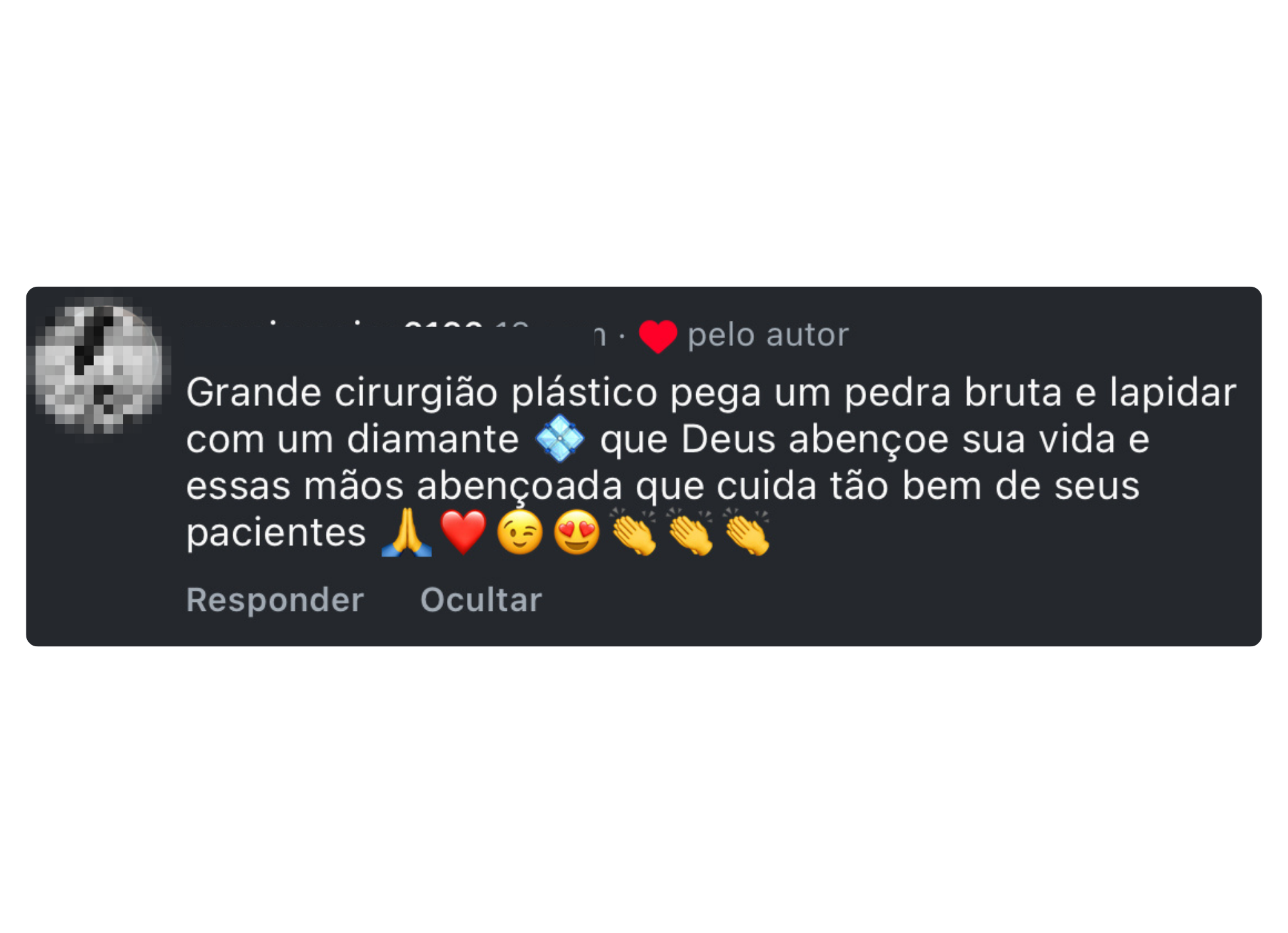The image size is (1288, 933).
Task: Click the blue diamond emoji
Action: [560, 439]
